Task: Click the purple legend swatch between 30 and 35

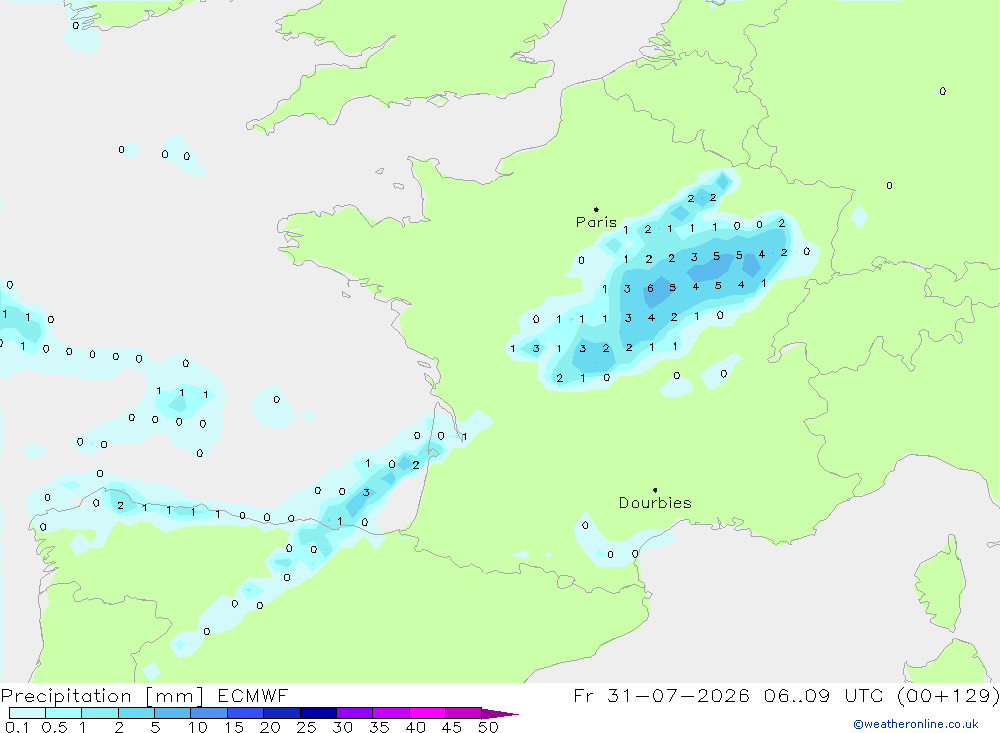Action: [354, 713]
